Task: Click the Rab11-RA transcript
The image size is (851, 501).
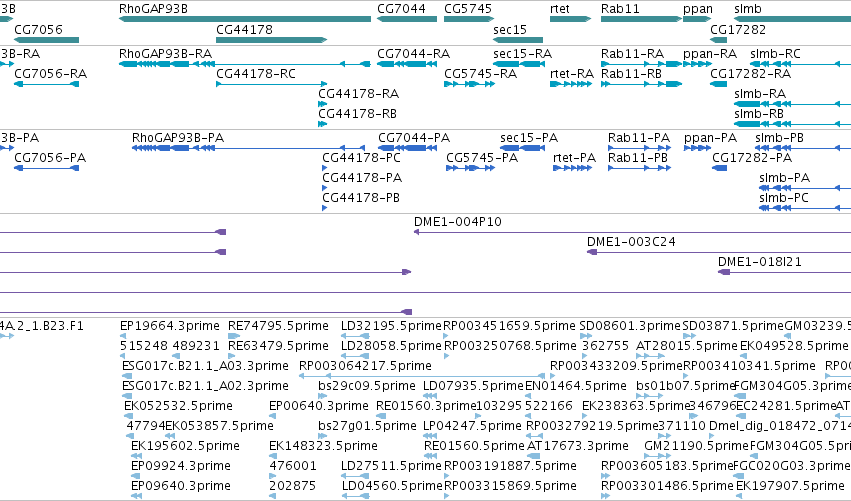Action: click(x=641, y=64)
